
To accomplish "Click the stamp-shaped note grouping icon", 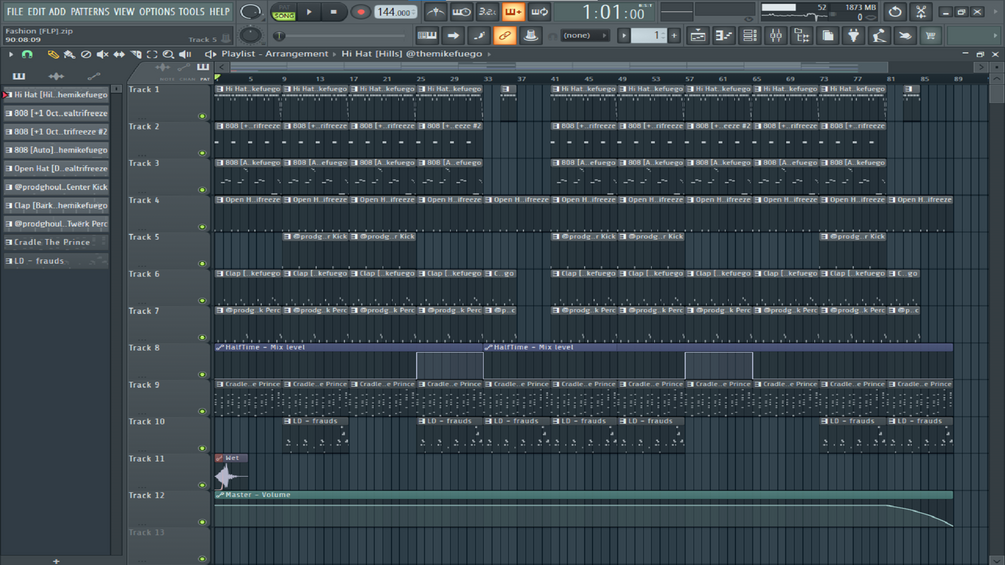I will tap(530, 36).
